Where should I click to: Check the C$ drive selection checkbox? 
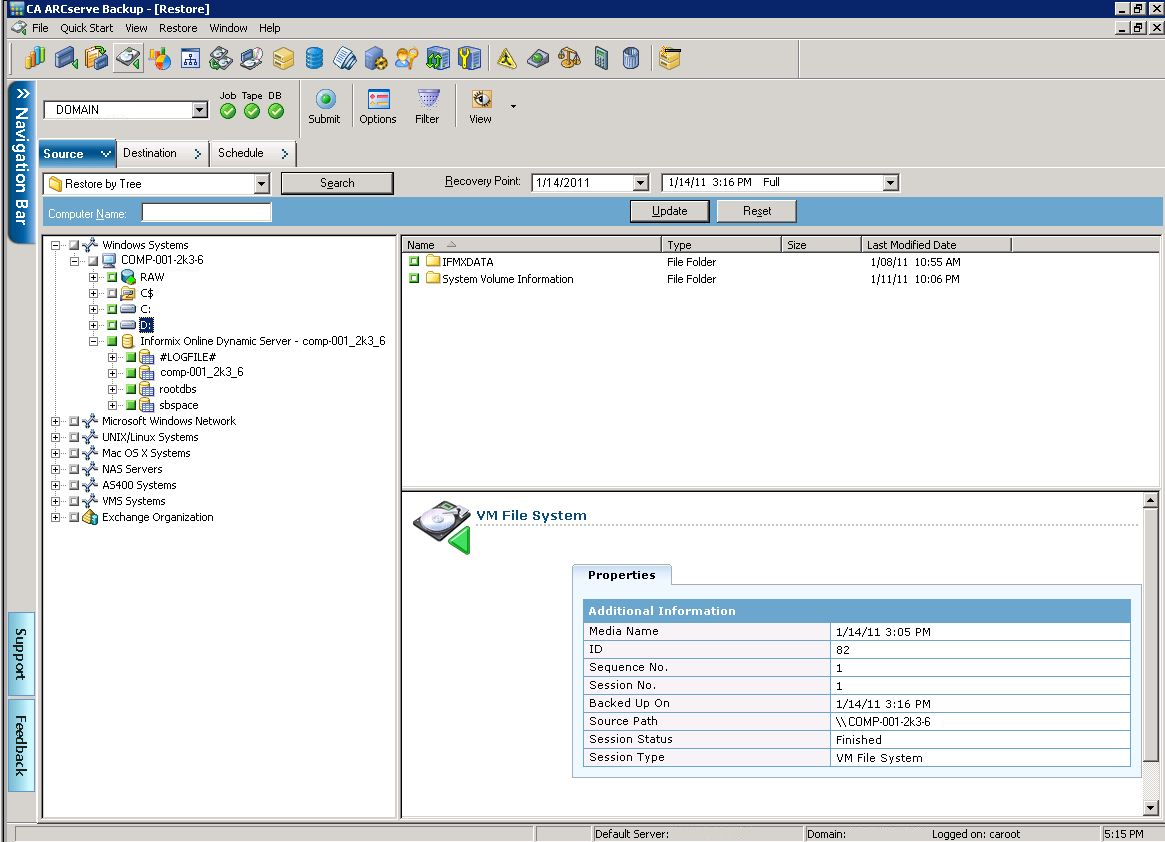[111, 293]
